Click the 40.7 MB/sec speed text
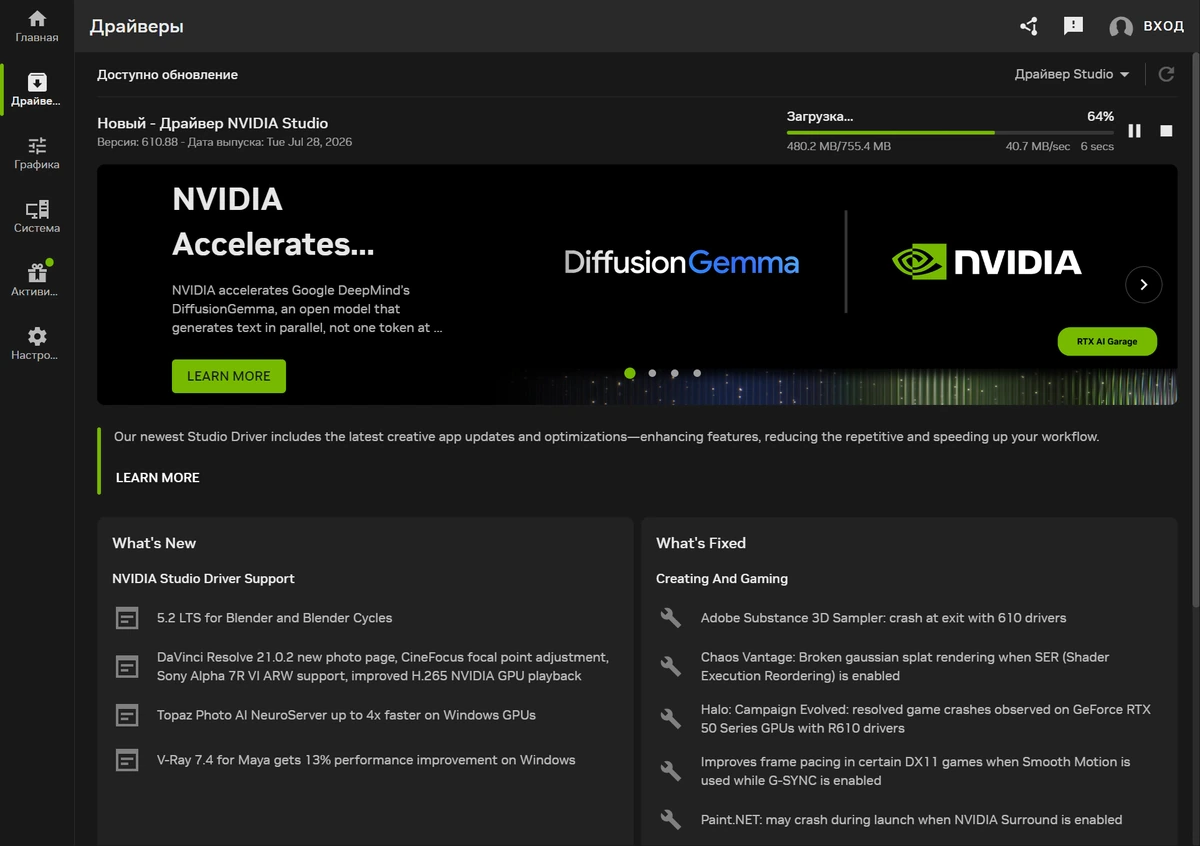The image size is (1200, 846). 1038,146
